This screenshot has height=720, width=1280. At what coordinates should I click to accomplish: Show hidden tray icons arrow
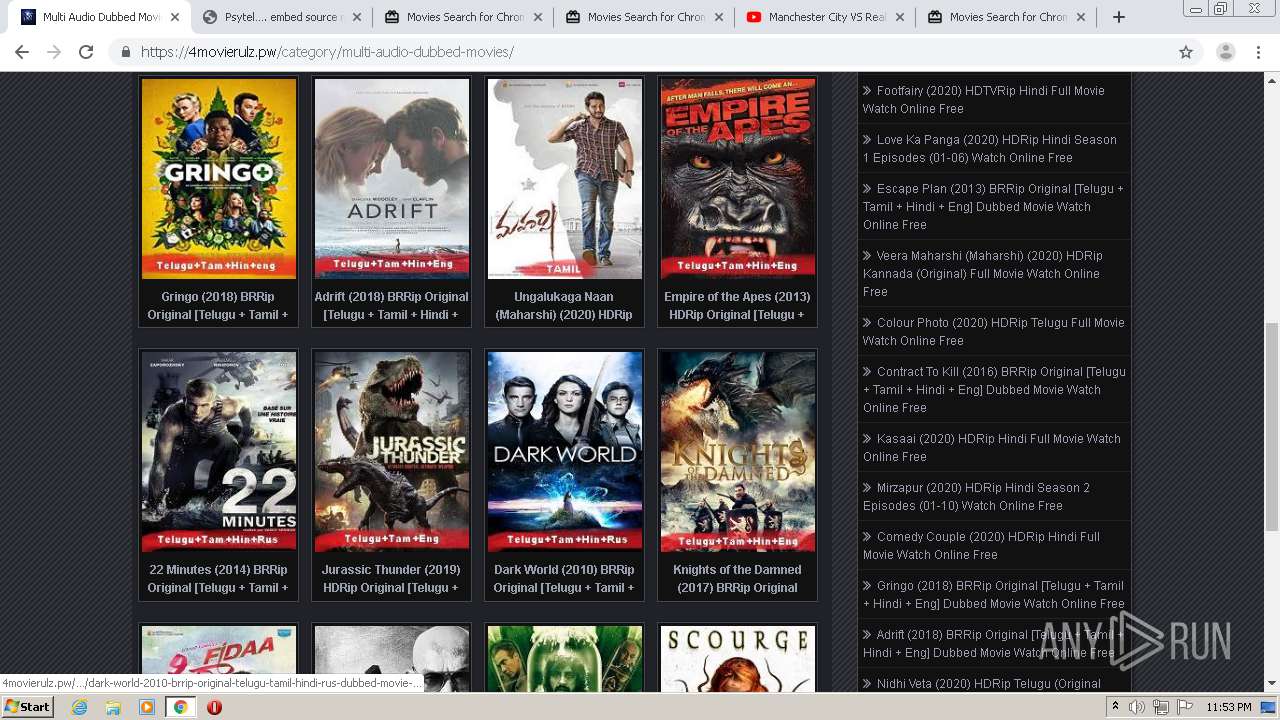[x=1115, y=707]
